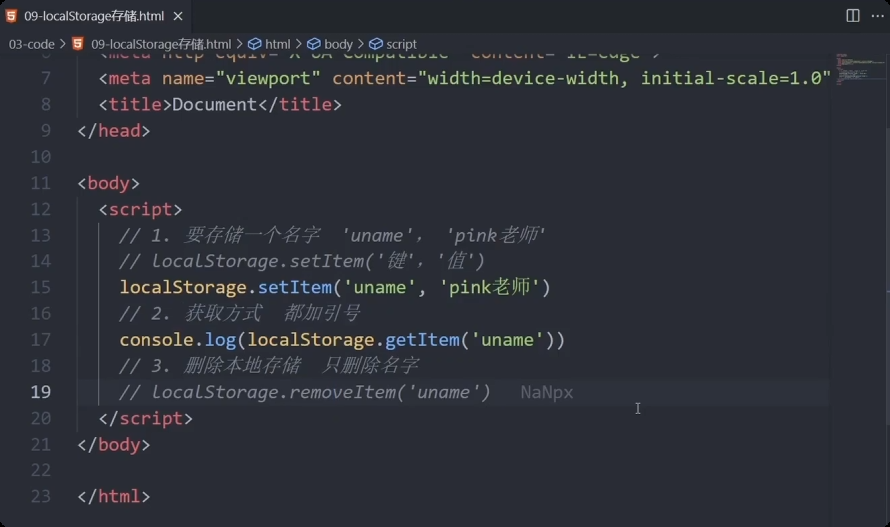The width and height of the screenshot is (890, 527).
Task: Place cursor on the setItem method call
Action: pos(295,287)
